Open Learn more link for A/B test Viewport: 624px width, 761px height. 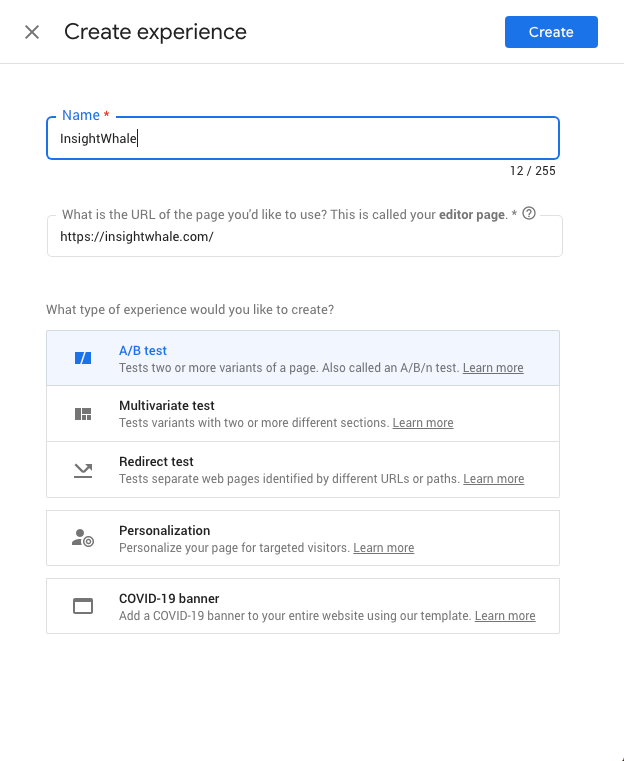click(493, 368)
